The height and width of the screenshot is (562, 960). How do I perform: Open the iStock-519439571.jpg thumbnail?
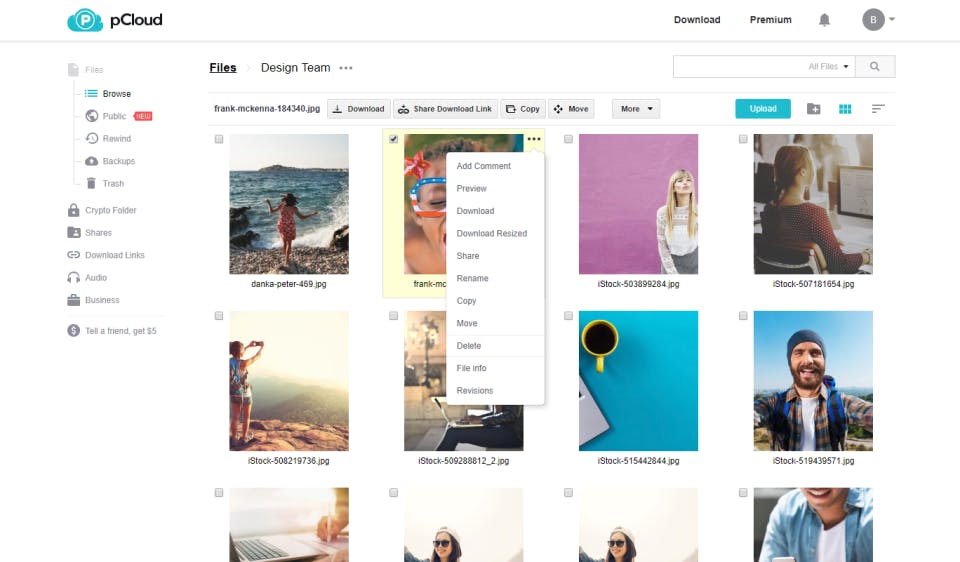pos(813,381)
